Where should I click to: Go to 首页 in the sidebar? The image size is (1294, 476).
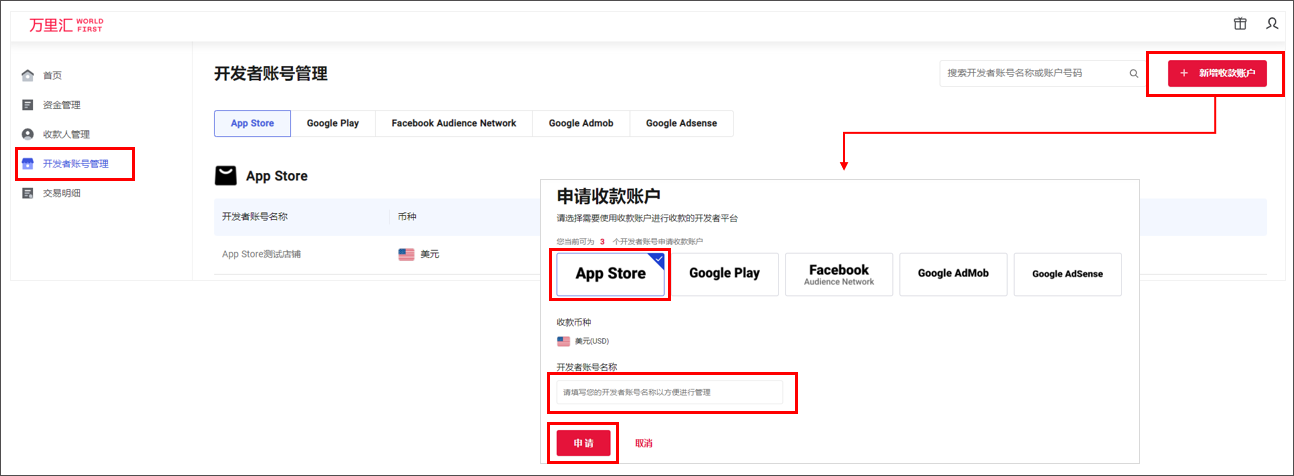(x=52, y=75)
